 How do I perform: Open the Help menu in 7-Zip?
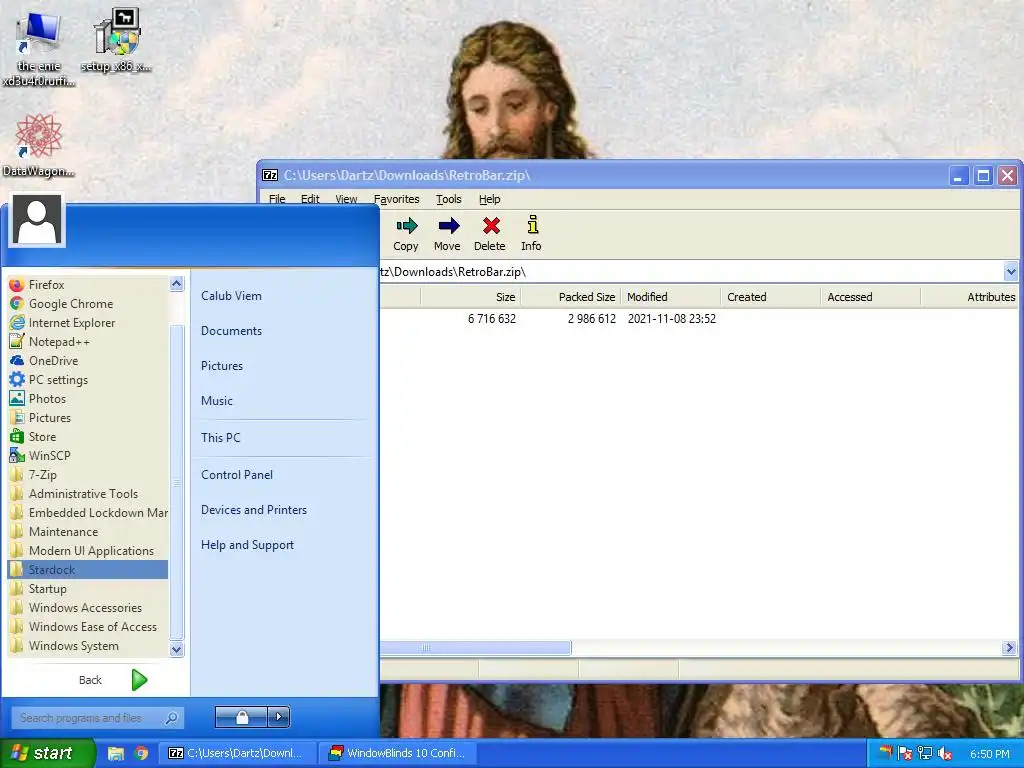(x=489, y=199)
